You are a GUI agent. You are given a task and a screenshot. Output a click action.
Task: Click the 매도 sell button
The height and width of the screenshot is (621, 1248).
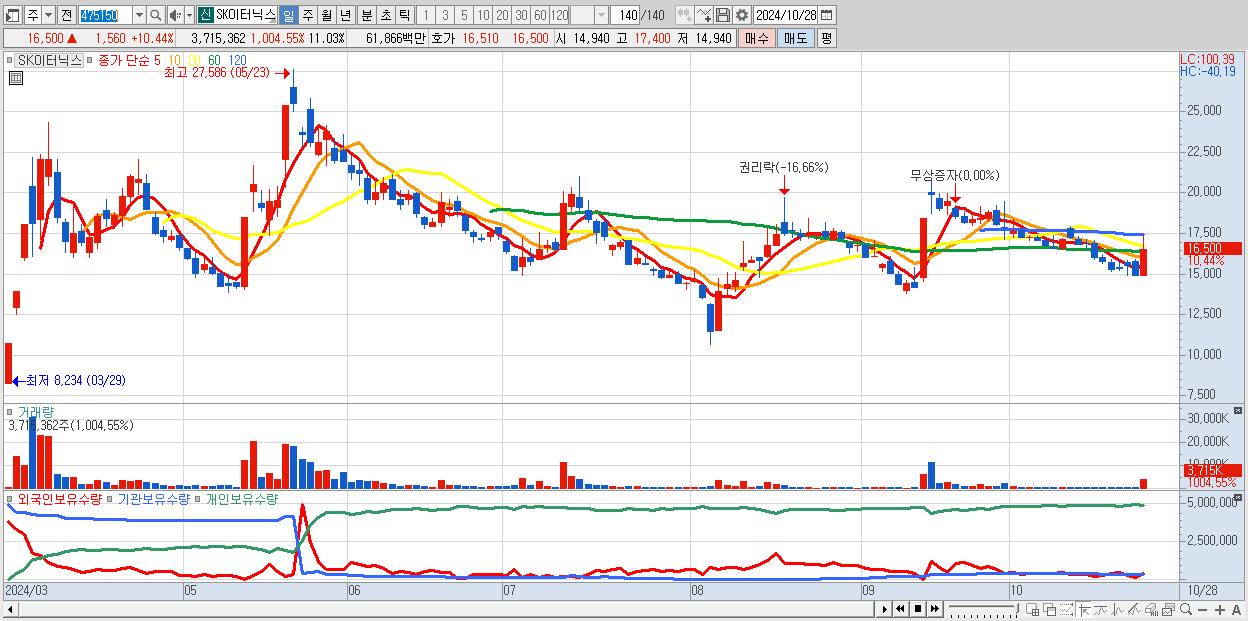pos(796,38)
